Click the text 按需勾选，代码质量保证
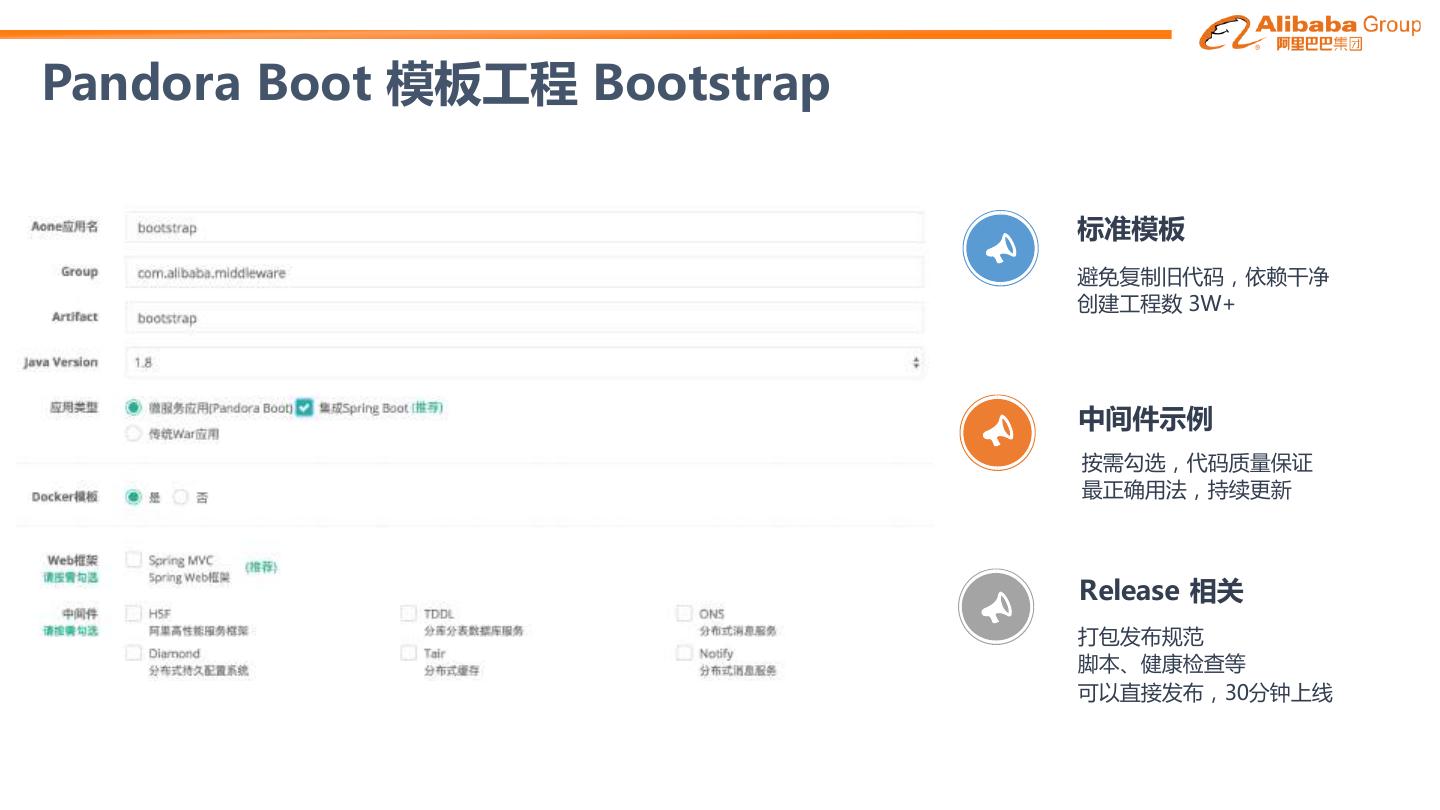 point(1197,463)
